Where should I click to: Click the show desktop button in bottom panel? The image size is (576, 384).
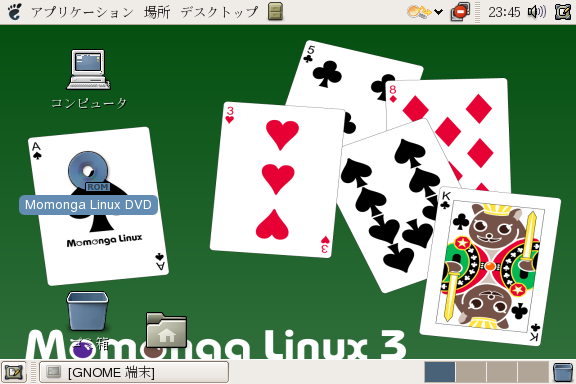tap(14, 372)
